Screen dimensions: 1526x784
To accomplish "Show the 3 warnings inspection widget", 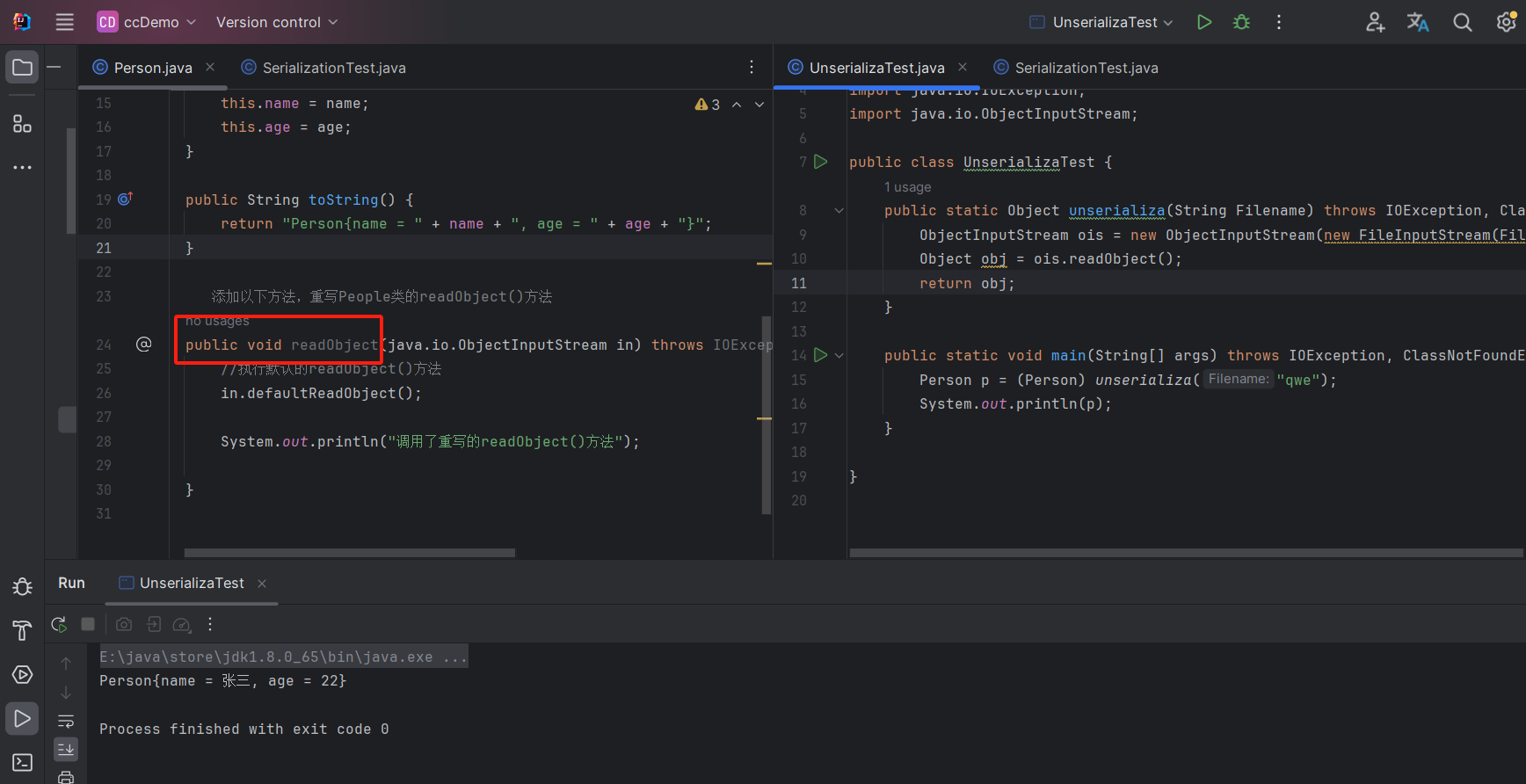I will coord(708,105).
